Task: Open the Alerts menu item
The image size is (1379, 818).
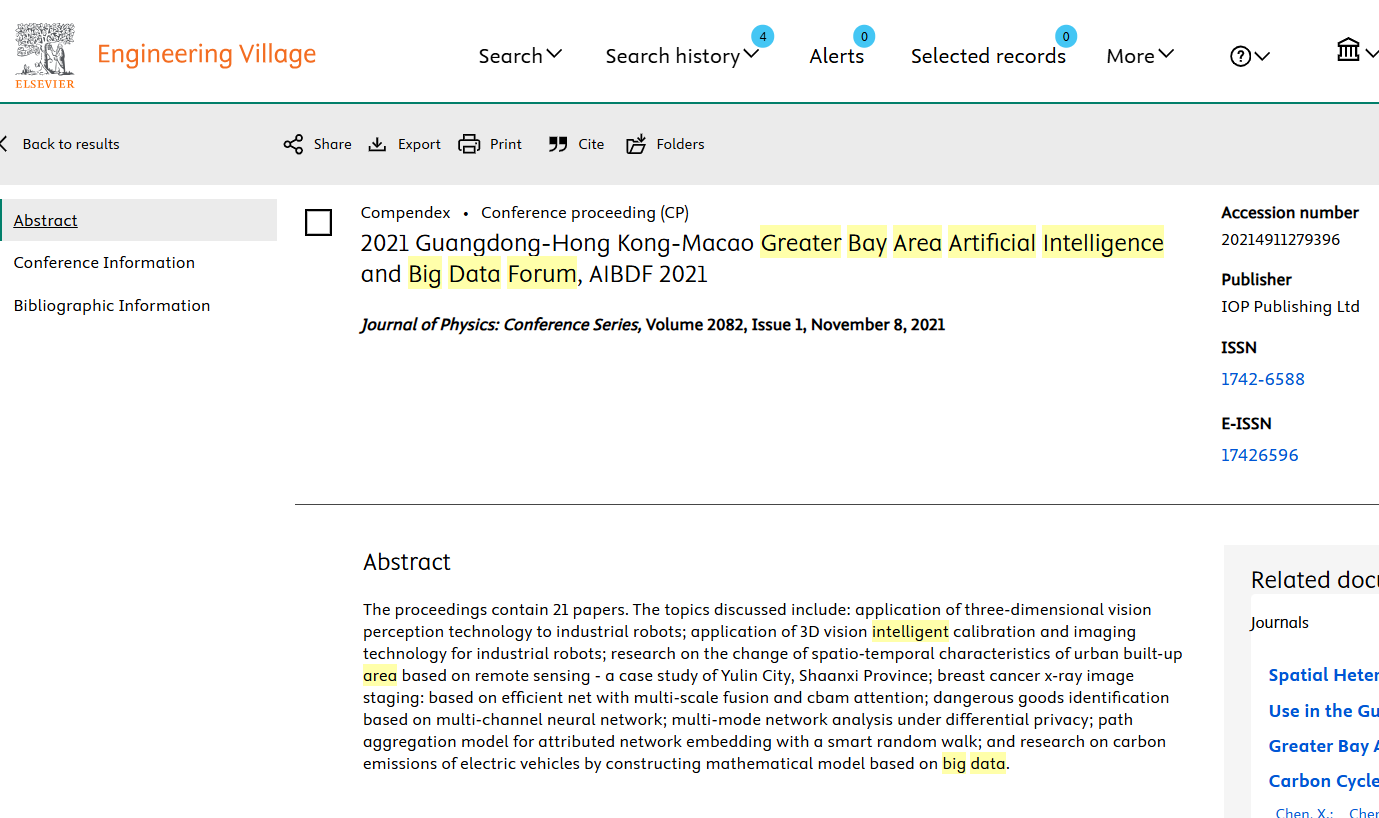Action: 836,56
